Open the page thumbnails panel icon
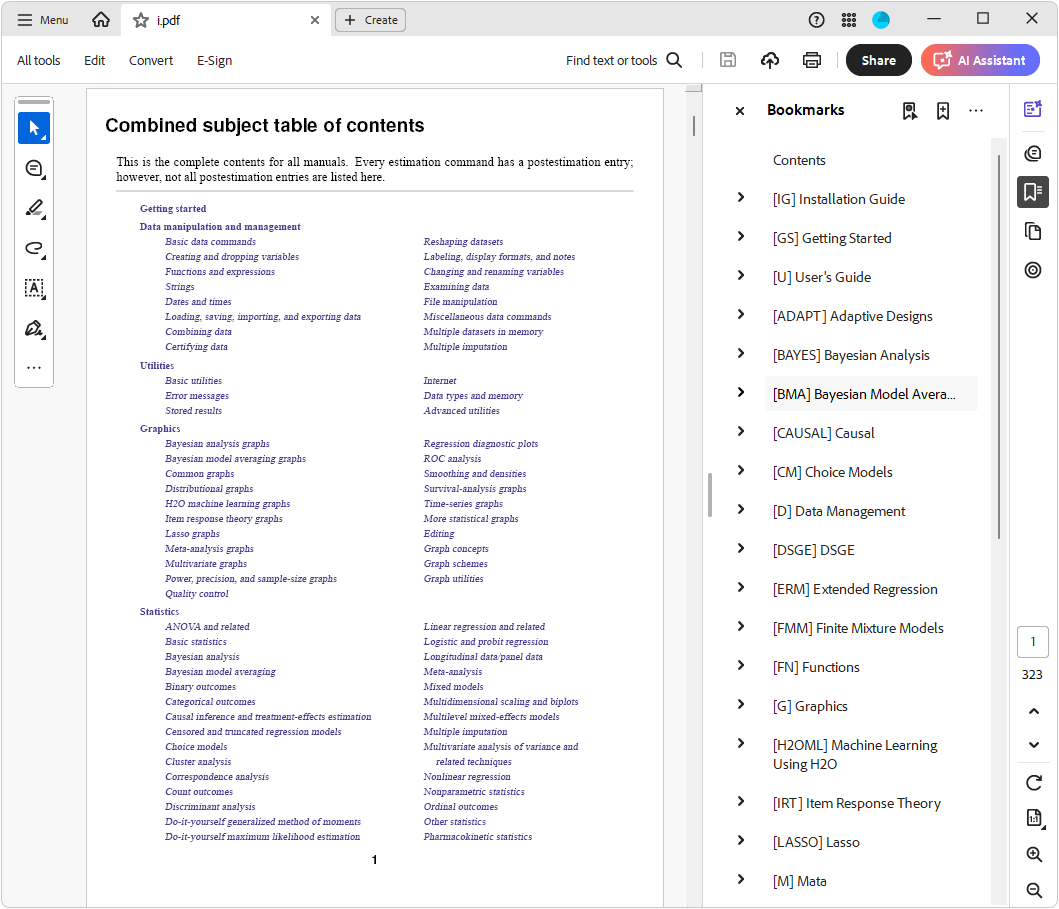Screen dimensions: 1059x909 [1033, 231]
